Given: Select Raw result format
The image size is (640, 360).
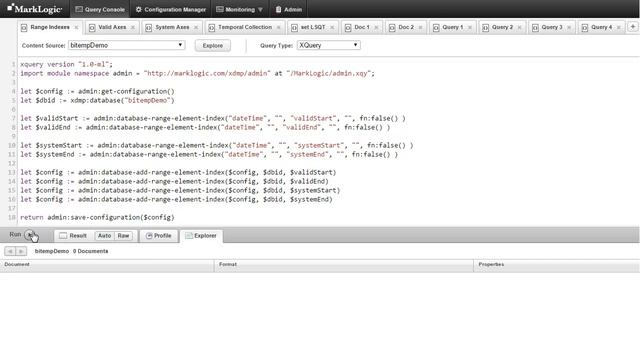Looking at the screenshot, I should [123, 236].
